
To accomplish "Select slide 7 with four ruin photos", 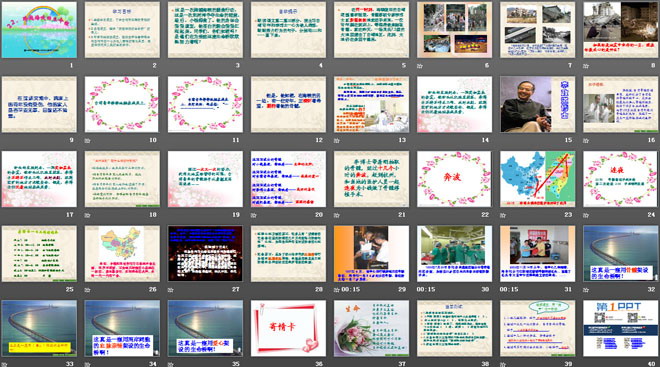I will point(538,30).
